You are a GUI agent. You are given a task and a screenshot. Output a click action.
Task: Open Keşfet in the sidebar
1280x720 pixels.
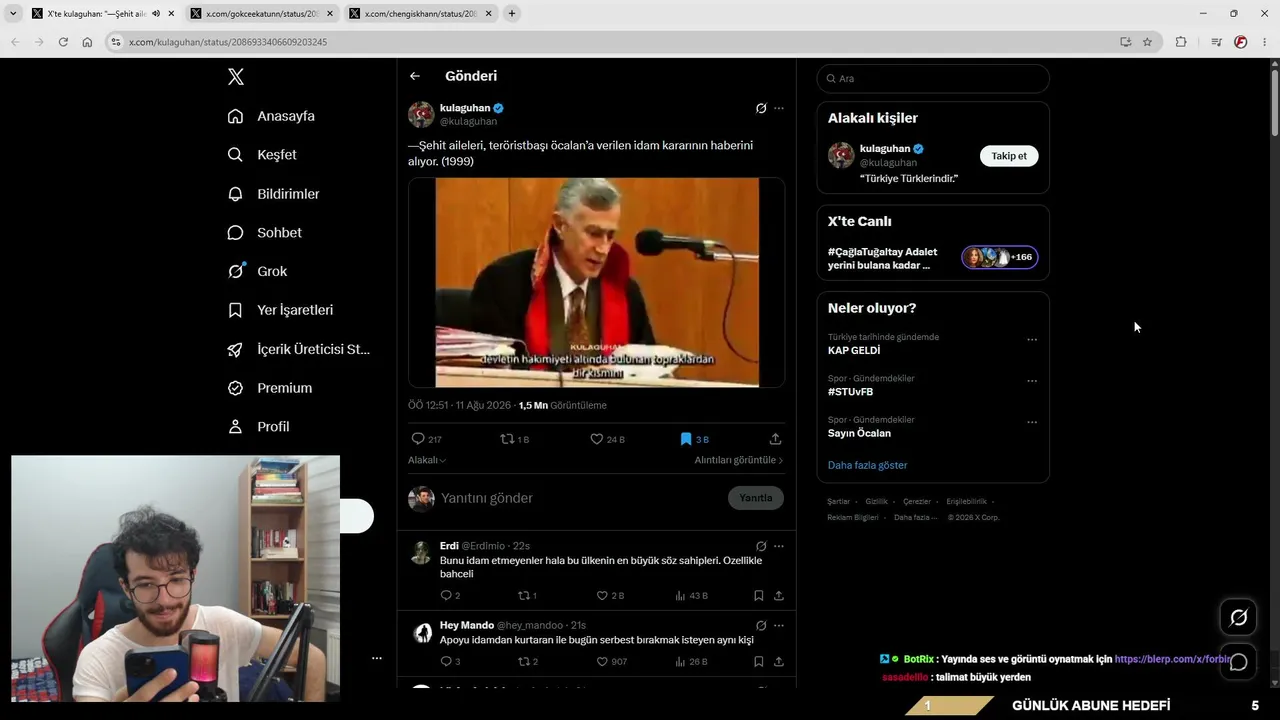(x=262, y=155)
